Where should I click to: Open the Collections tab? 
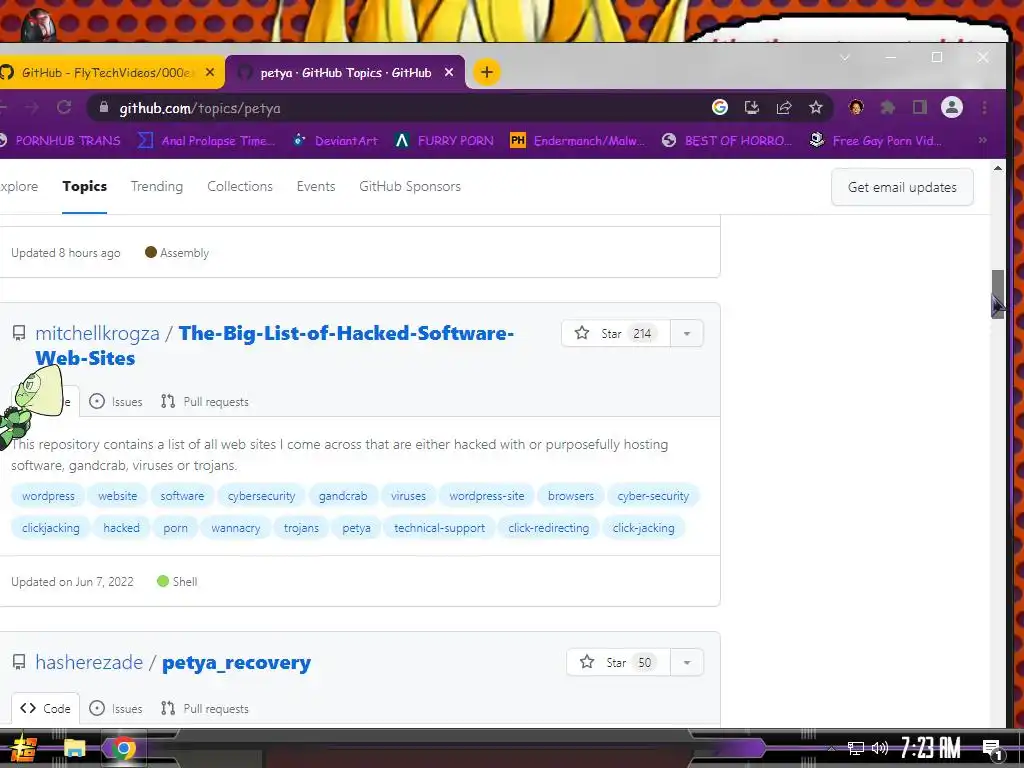(240, 186)
